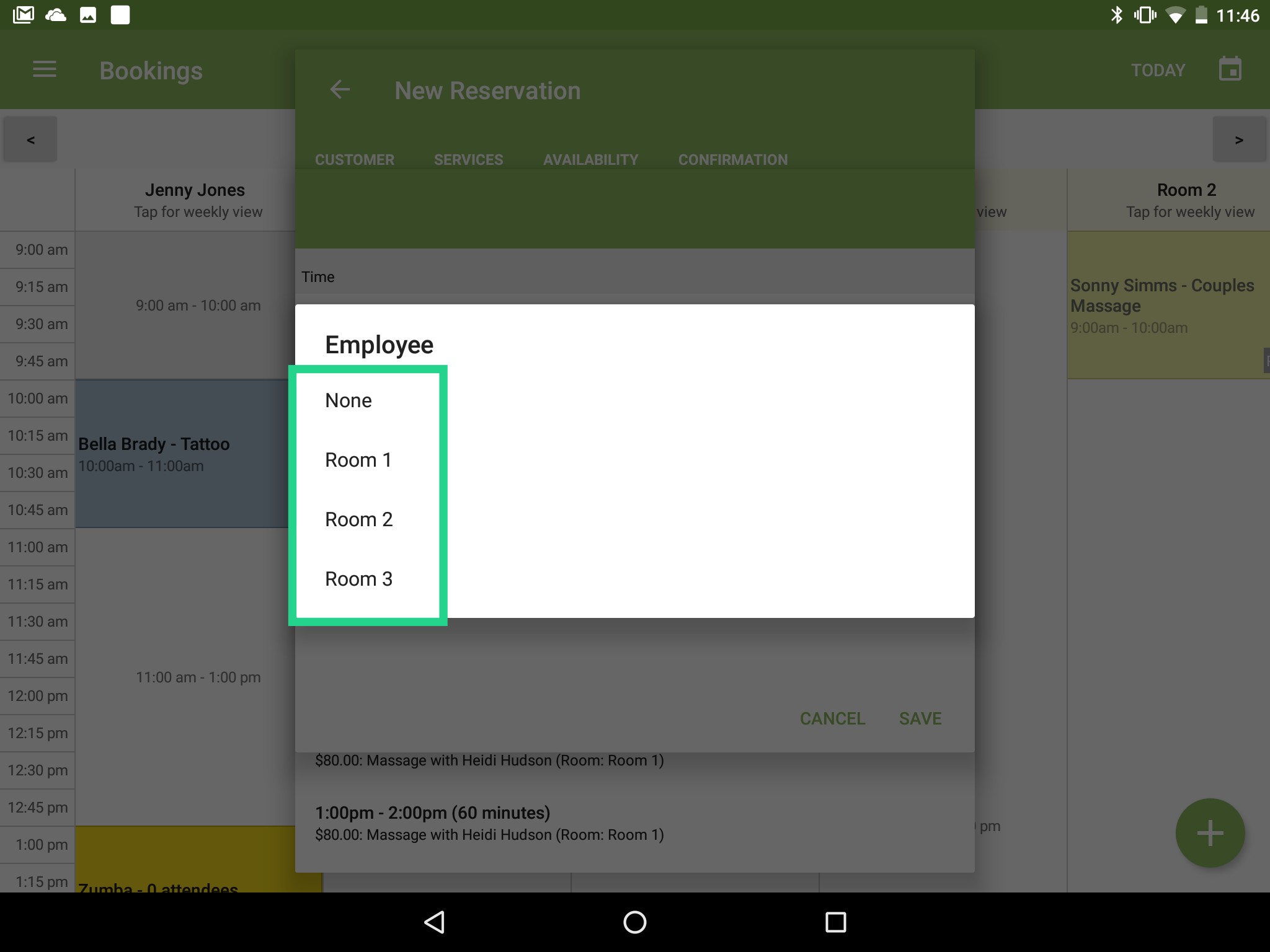
Task: Switch to the SERVICES tab
Action: click(468, 159)
